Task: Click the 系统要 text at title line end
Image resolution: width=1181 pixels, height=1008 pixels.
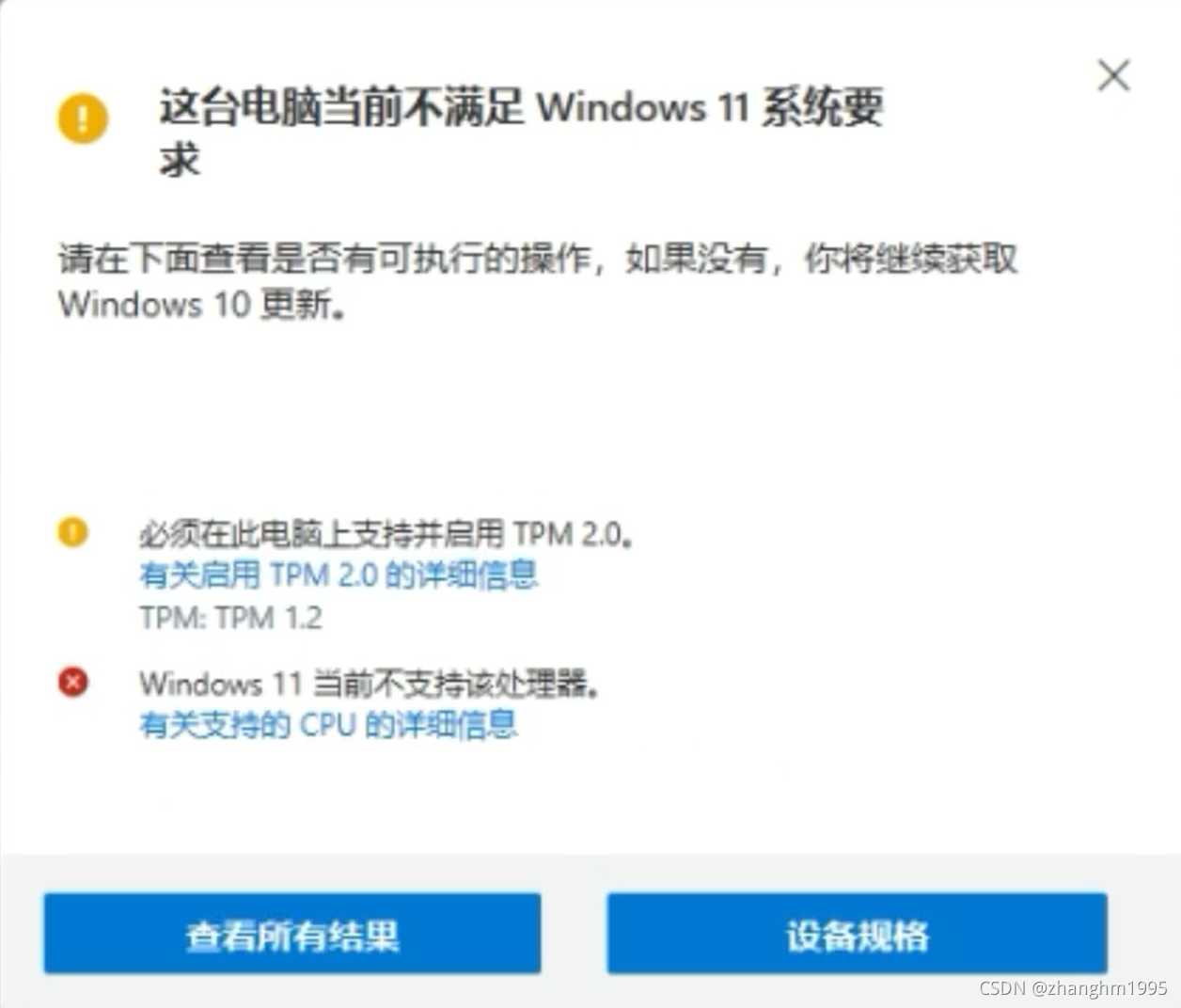Action: (823, 107)
